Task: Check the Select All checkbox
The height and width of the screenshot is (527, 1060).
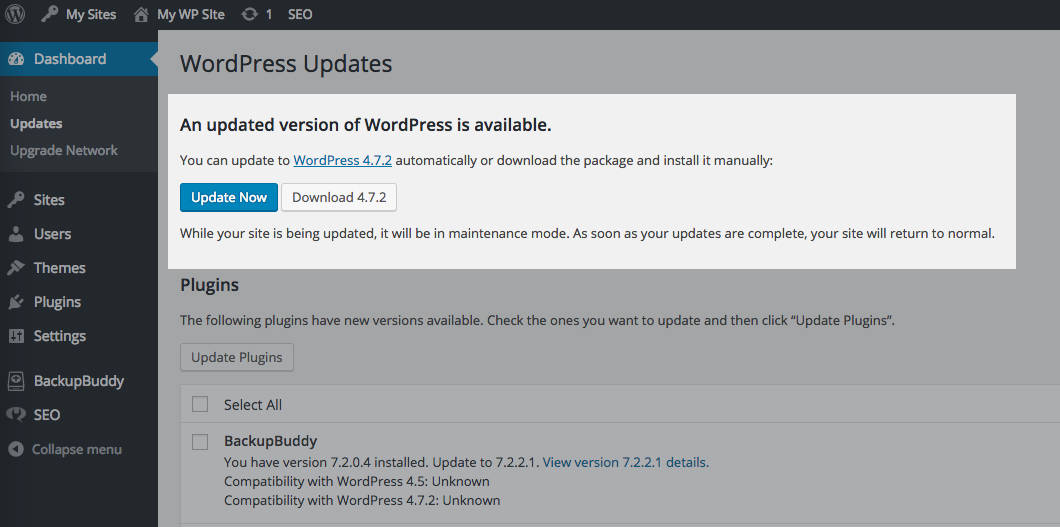Action: [200, 404]
